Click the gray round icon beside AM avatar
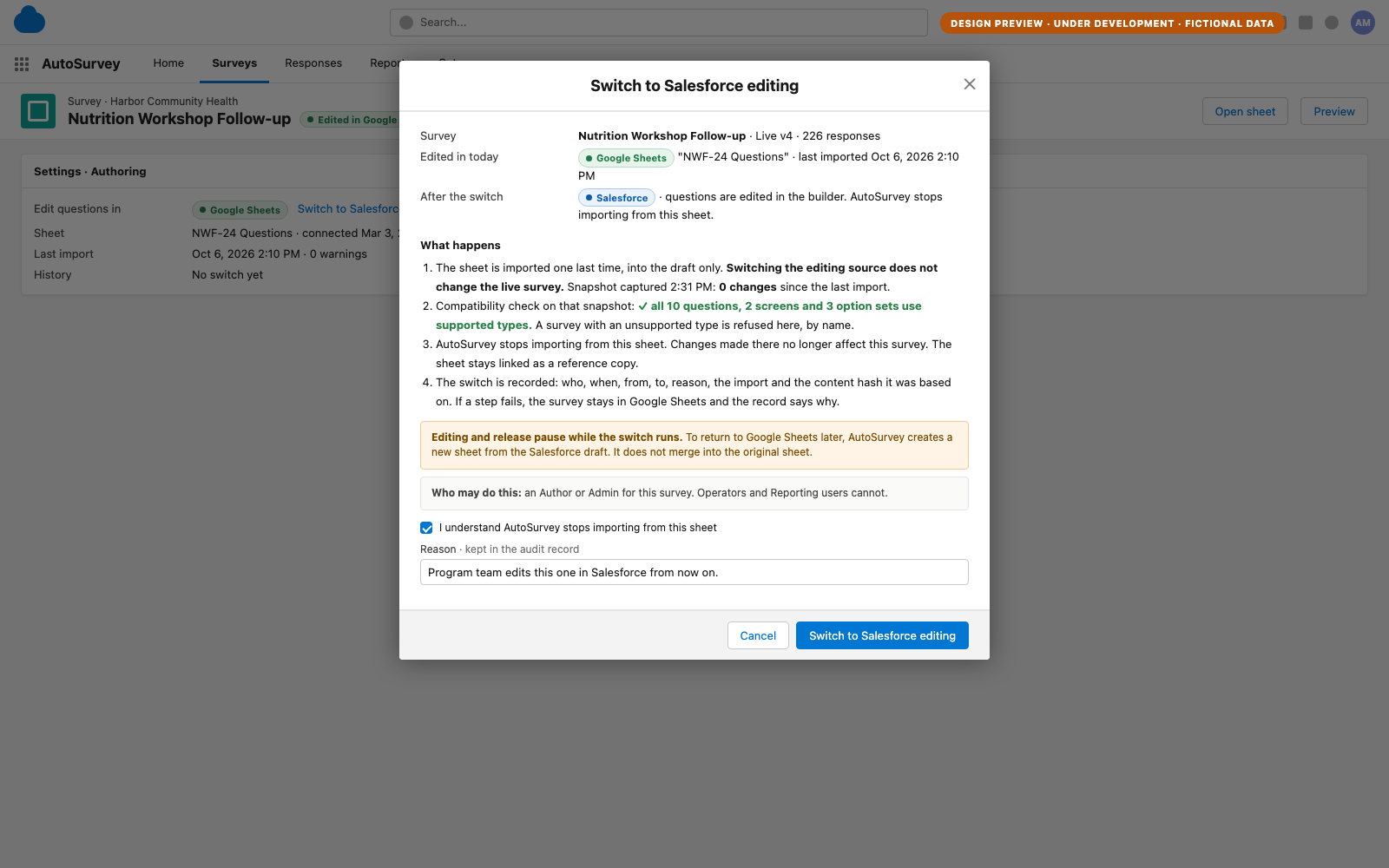The image size is (1389, 868). pos(1332,23)
